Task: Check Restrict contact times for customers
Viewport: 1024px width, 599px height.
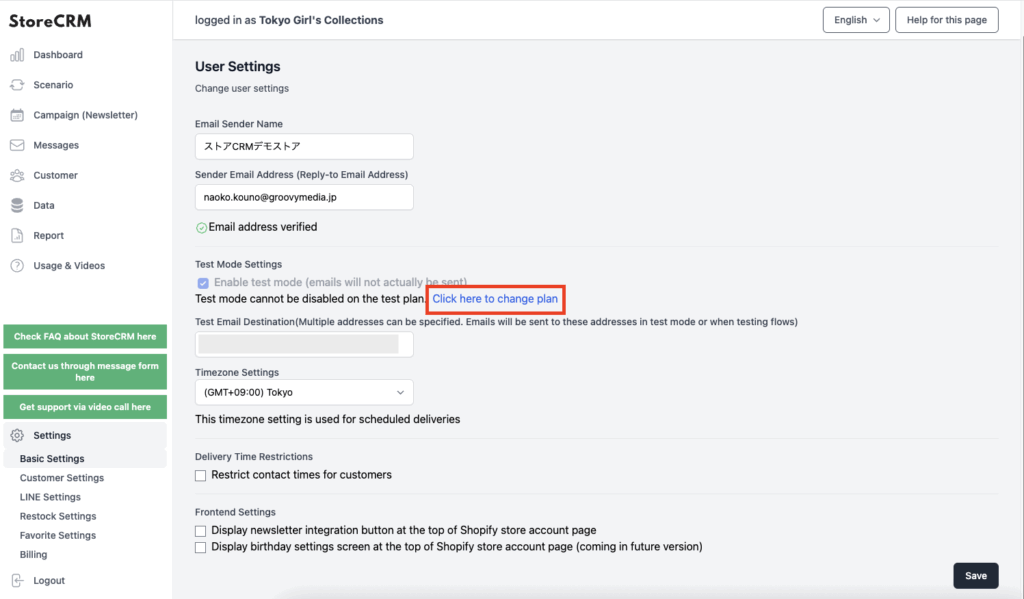Action: 200,476
